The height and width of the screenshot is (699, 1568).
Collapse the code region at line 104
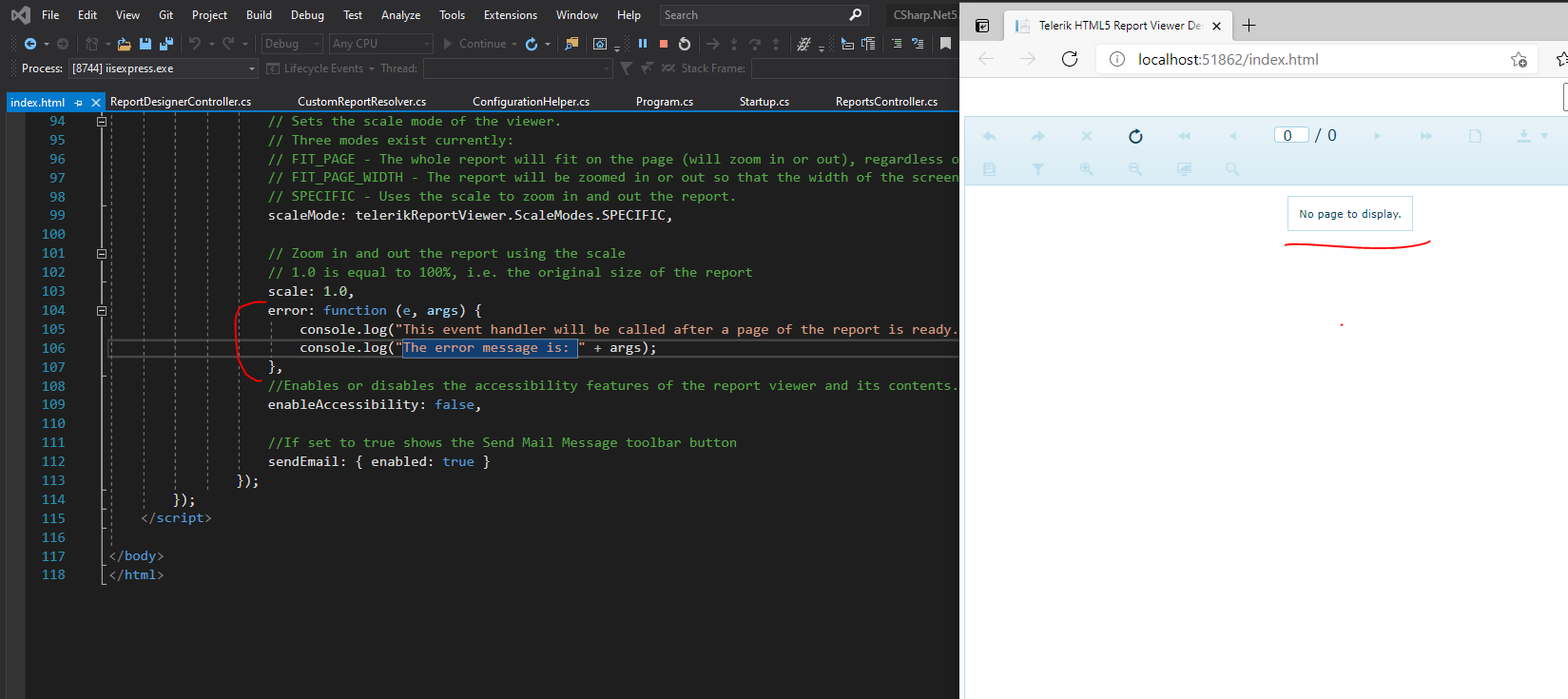(102, 311)
